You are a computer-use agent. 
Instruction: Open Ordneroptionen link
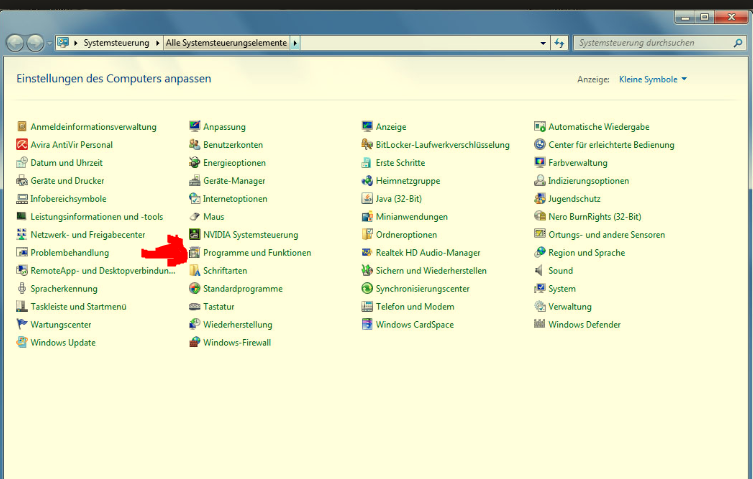click(406, 234)
